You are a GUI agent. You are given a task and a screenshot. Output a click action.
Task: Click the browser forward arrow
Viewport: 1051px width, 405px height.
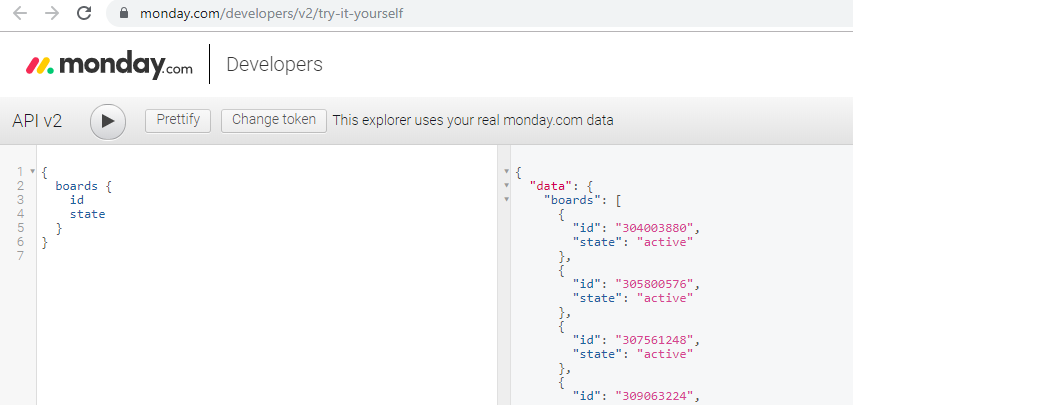coord(52,13)
